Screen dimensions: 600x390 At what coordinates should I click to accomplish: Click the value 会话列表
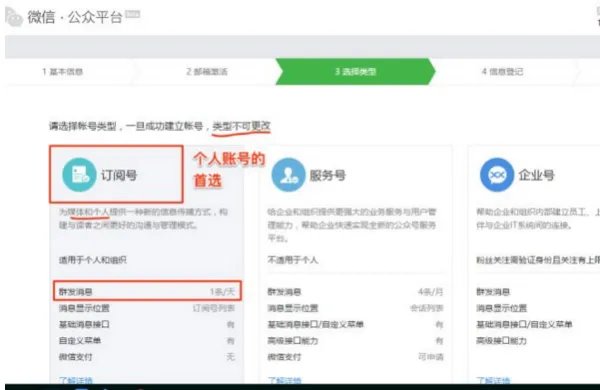point(426,308)
